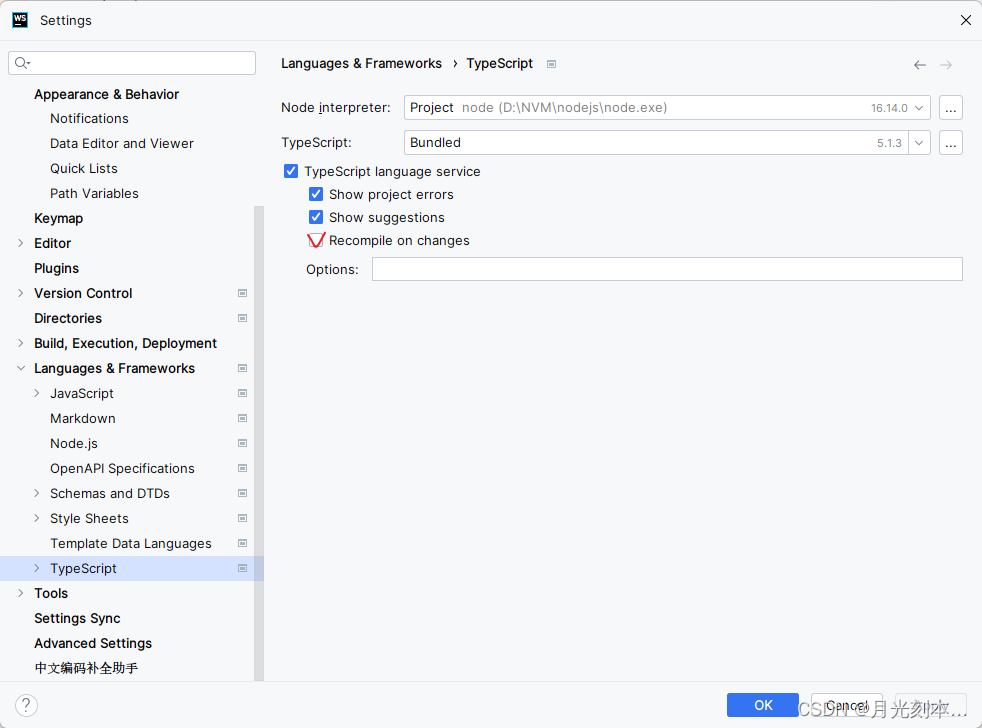982x728 pixels.
Task: Expand Build, Execution, Deployment node
Action: click(x=21, y=343)
